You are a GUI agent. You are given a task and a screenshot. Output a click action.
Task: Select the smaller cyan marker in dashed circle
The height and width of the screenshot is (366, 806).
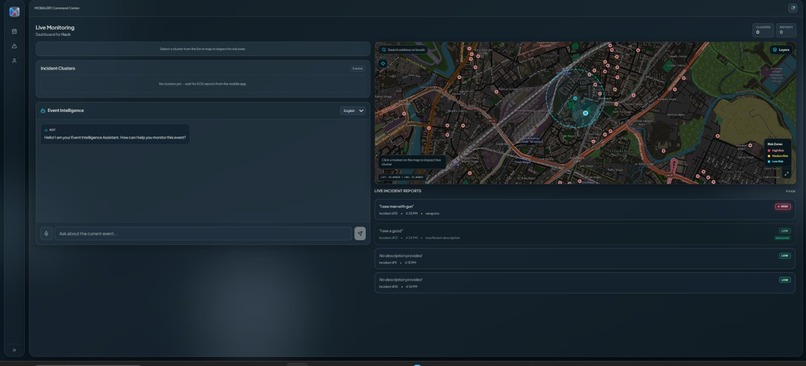click(x=575, y=98)
